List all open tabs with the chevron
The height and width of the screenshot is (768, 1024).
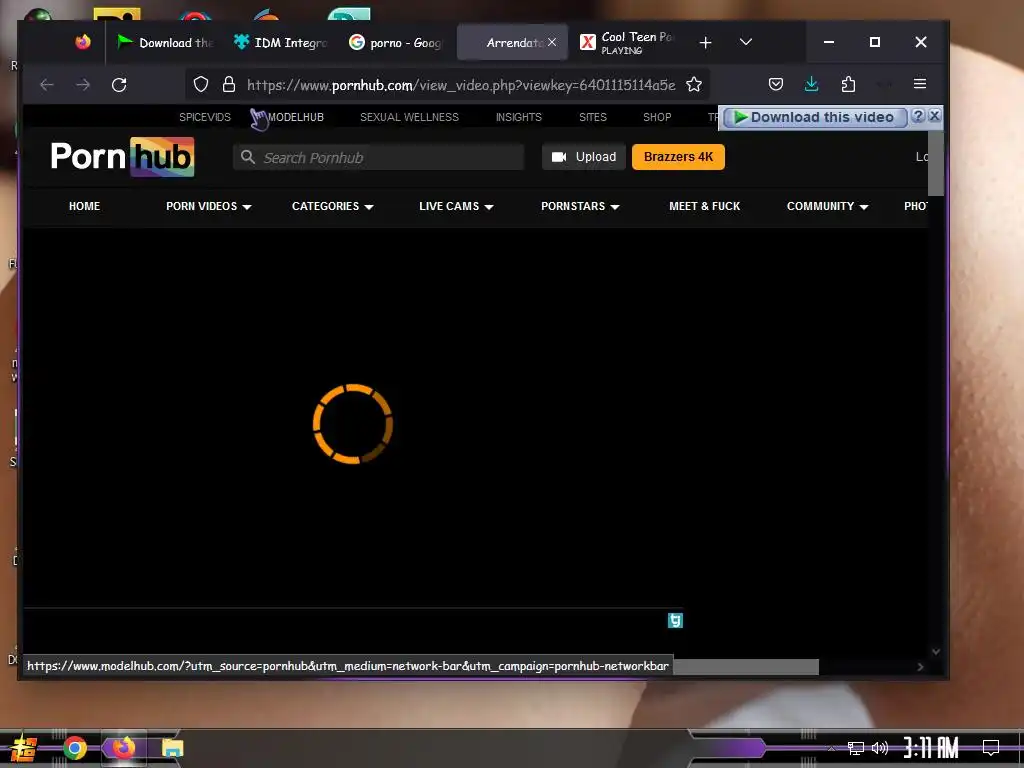[x=746, y=42]
